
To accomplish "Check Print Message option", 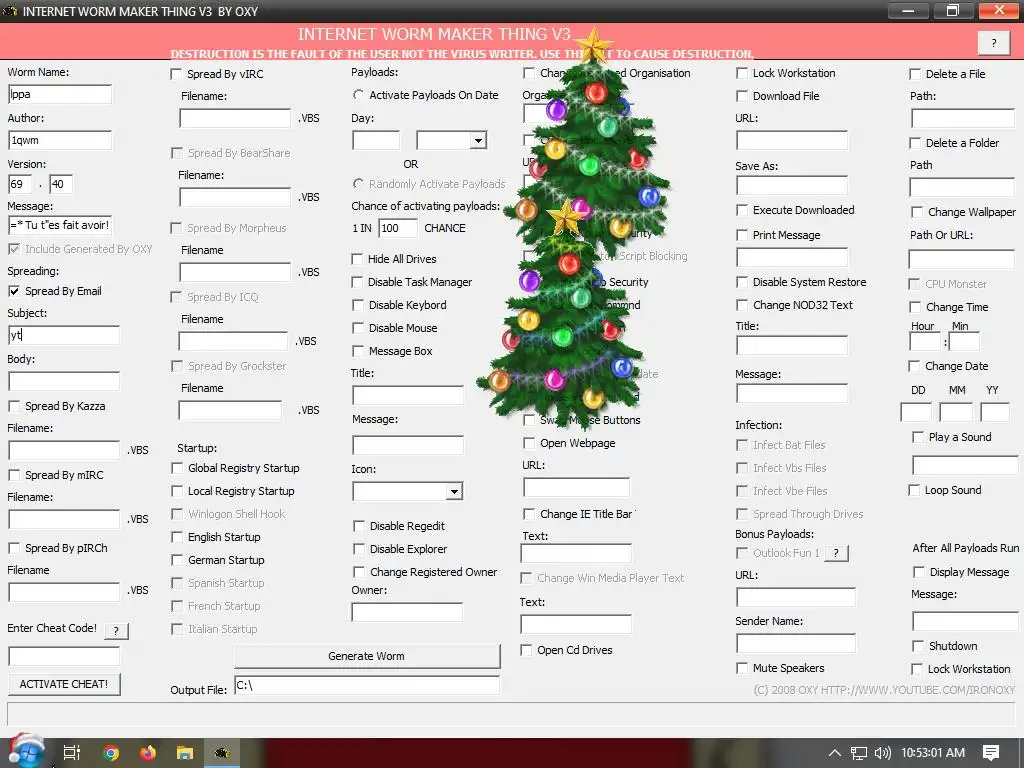I will 742,235.
